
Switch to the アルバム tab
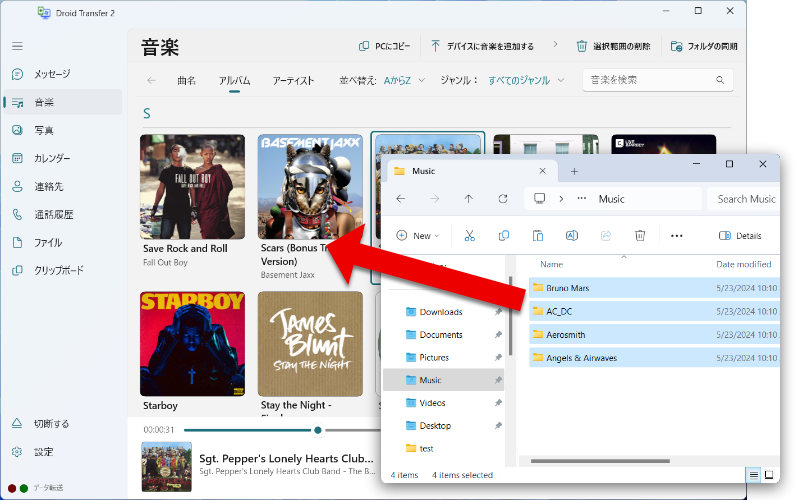(234, 81)
